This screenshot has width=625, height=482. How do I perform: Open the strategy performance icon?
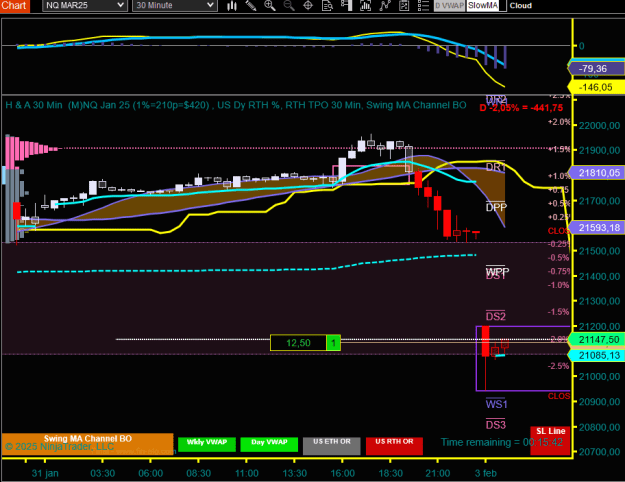coord(404,6)
